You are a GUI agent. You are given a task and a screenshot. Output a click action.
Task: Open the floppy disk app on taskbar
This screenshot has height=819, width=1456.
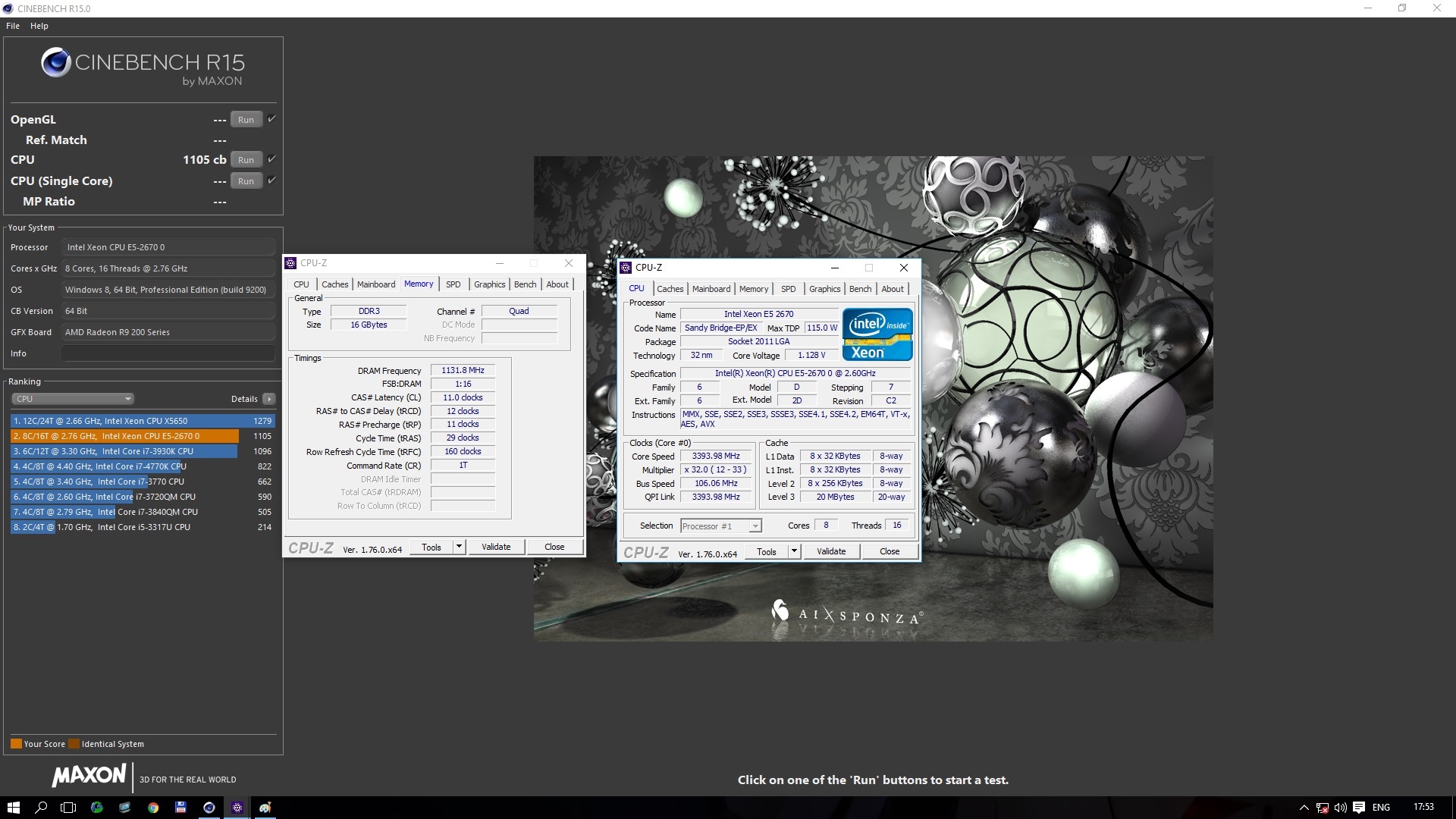(180, 808)
